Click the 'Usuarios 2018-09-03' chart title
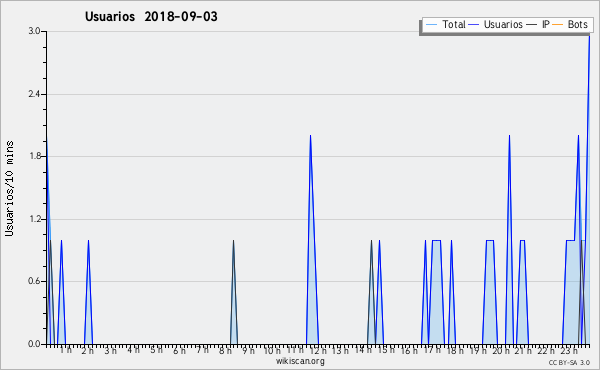The width and height of the screenshot is (600, 370). 151,16
